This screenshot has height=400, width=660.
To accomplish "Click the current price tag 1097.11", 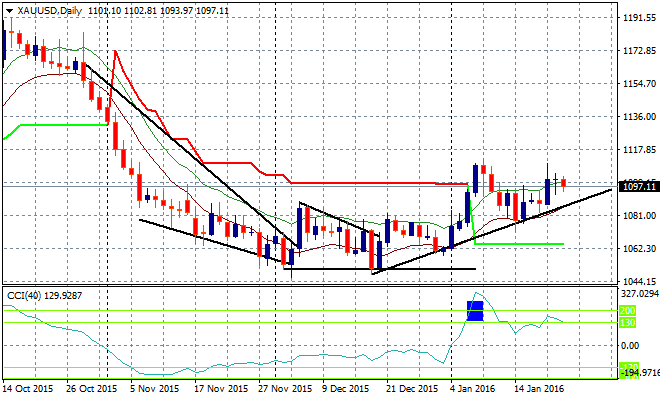I will [x=637, y=186].
